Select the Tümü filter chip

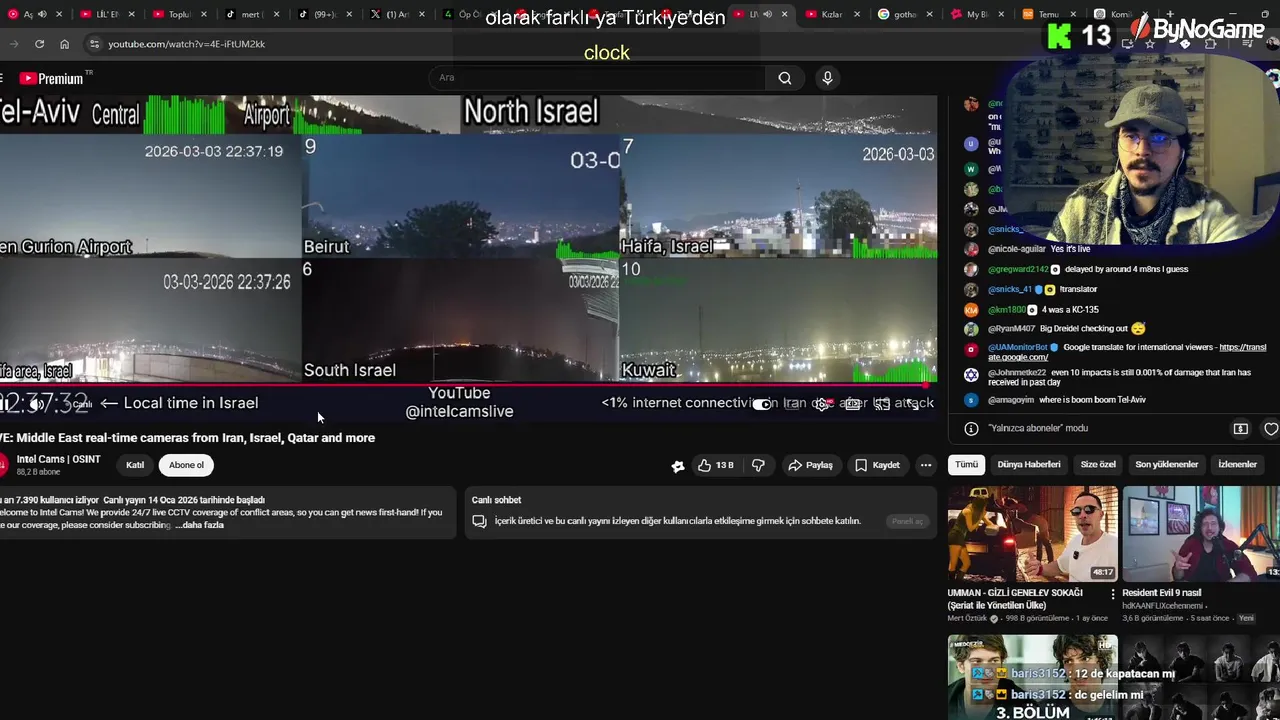966,464
